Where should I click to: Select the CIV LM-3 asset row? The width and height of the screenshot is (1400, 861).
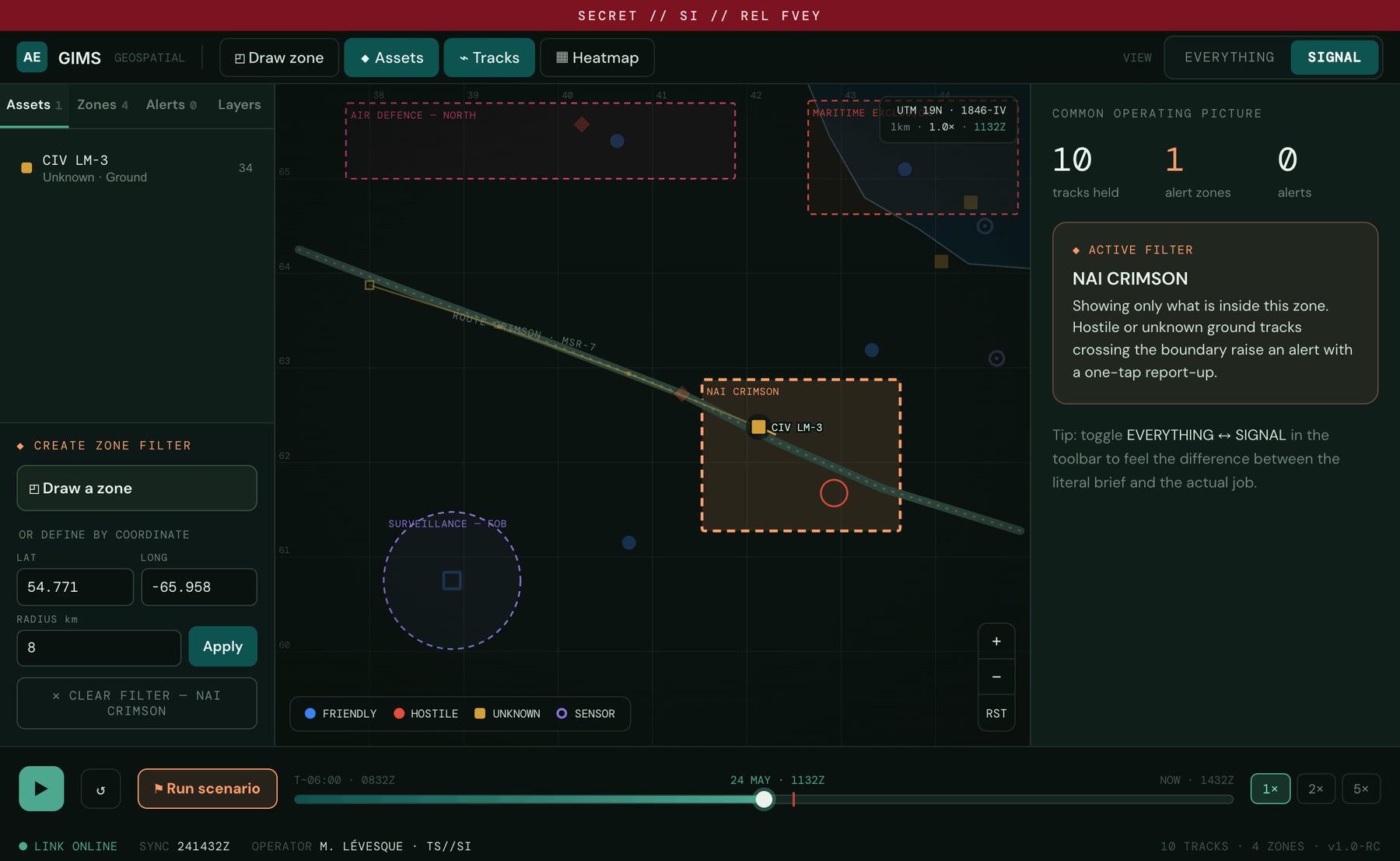pos(137,168)
